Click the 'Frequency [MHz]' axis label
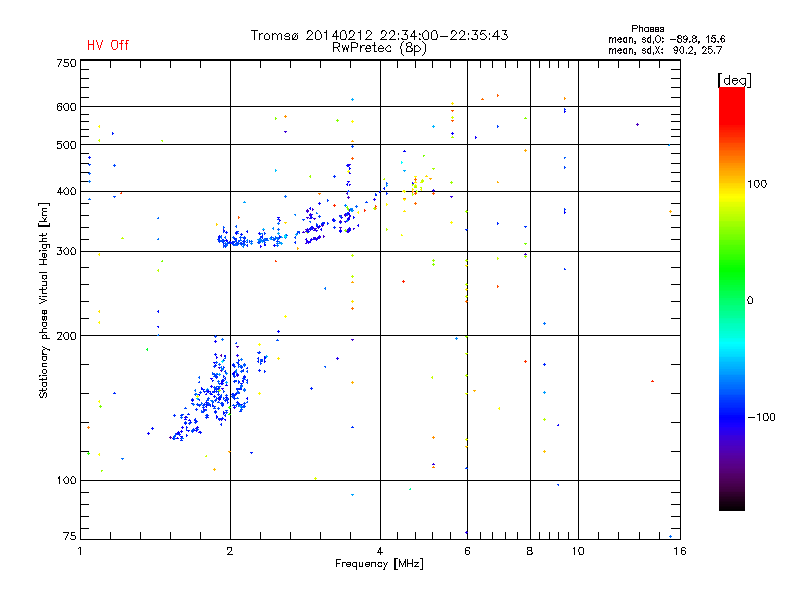Screen dimensions: 800x600 [379, 564]
